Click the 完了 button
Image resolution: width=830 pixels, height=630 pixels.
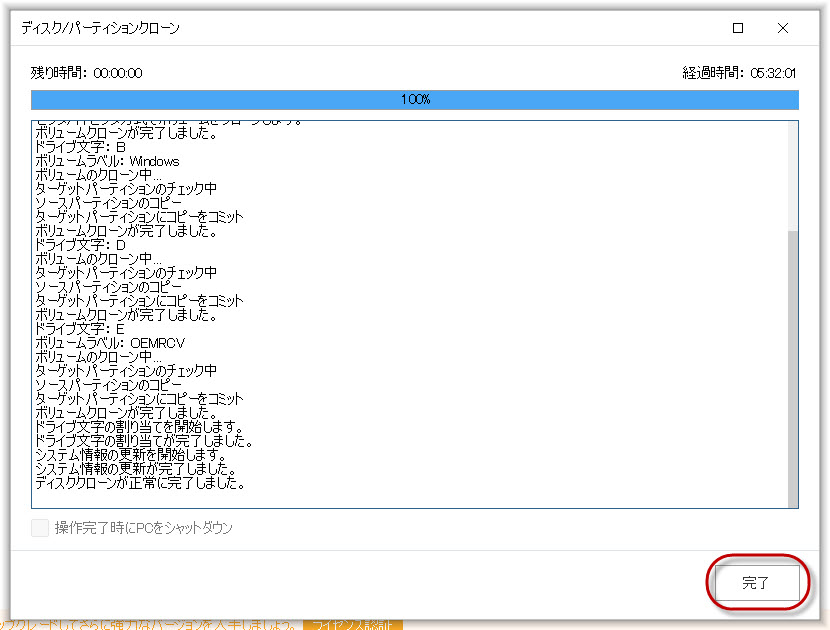757,582
